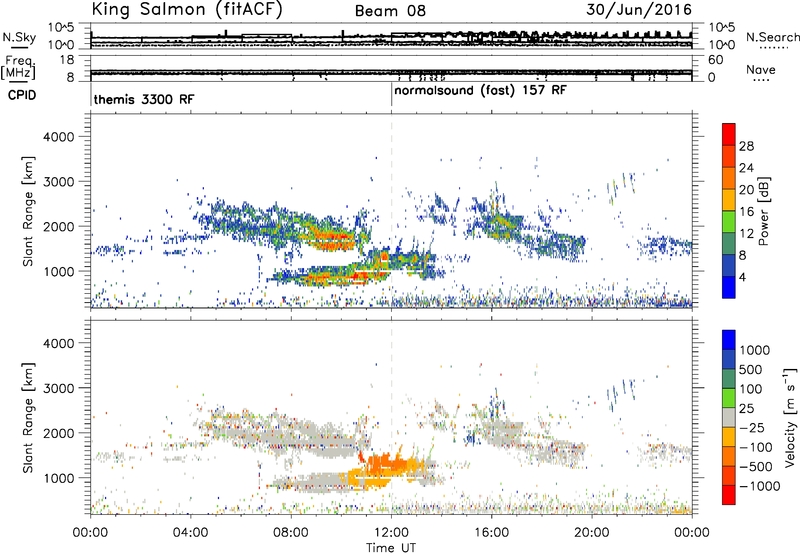Click the 'King Salmon (fitACF)' title text
The height and width of the screenshot is (554, 800).
(187, 9)
